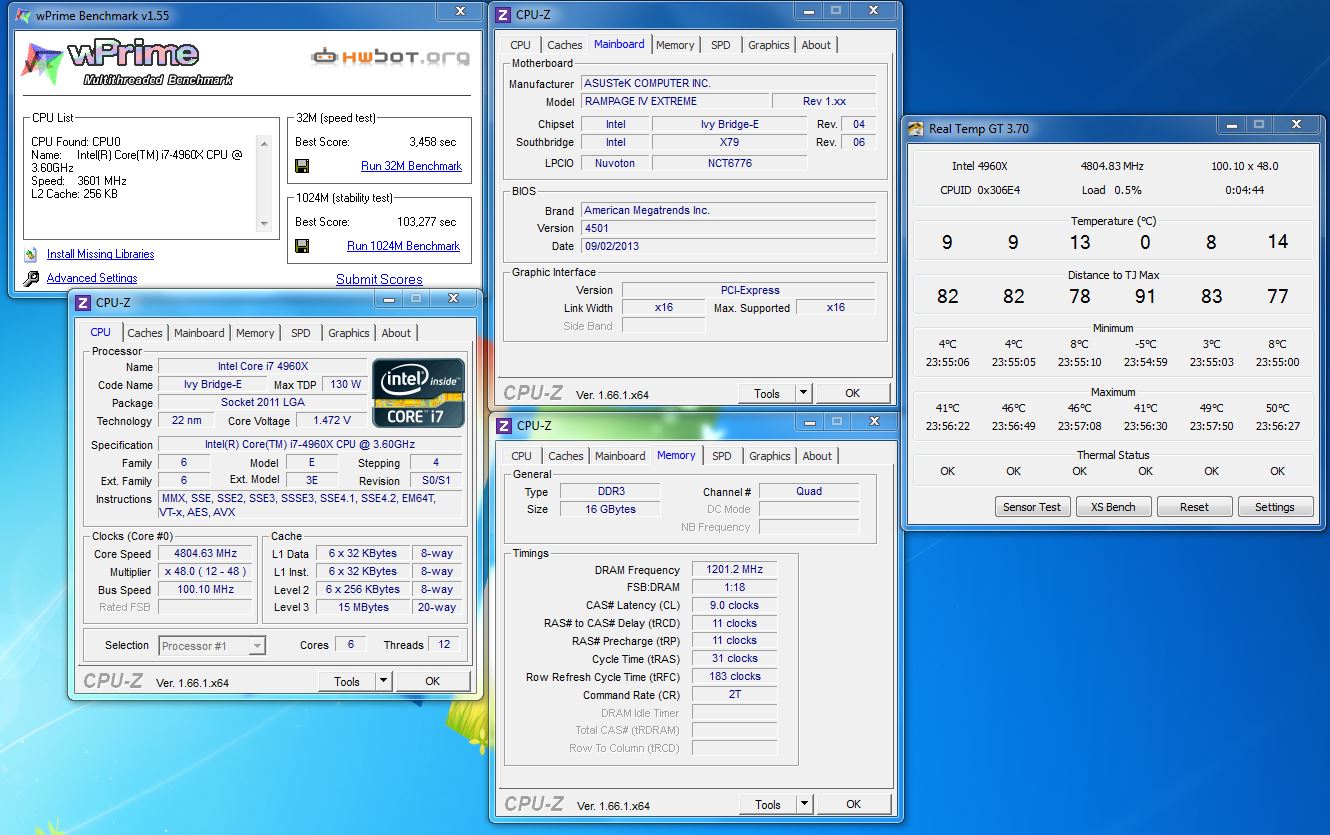1330x835 pixels.
Task: Click the -5°C minimum temperature reading
Action: (x=1146, y=345)
